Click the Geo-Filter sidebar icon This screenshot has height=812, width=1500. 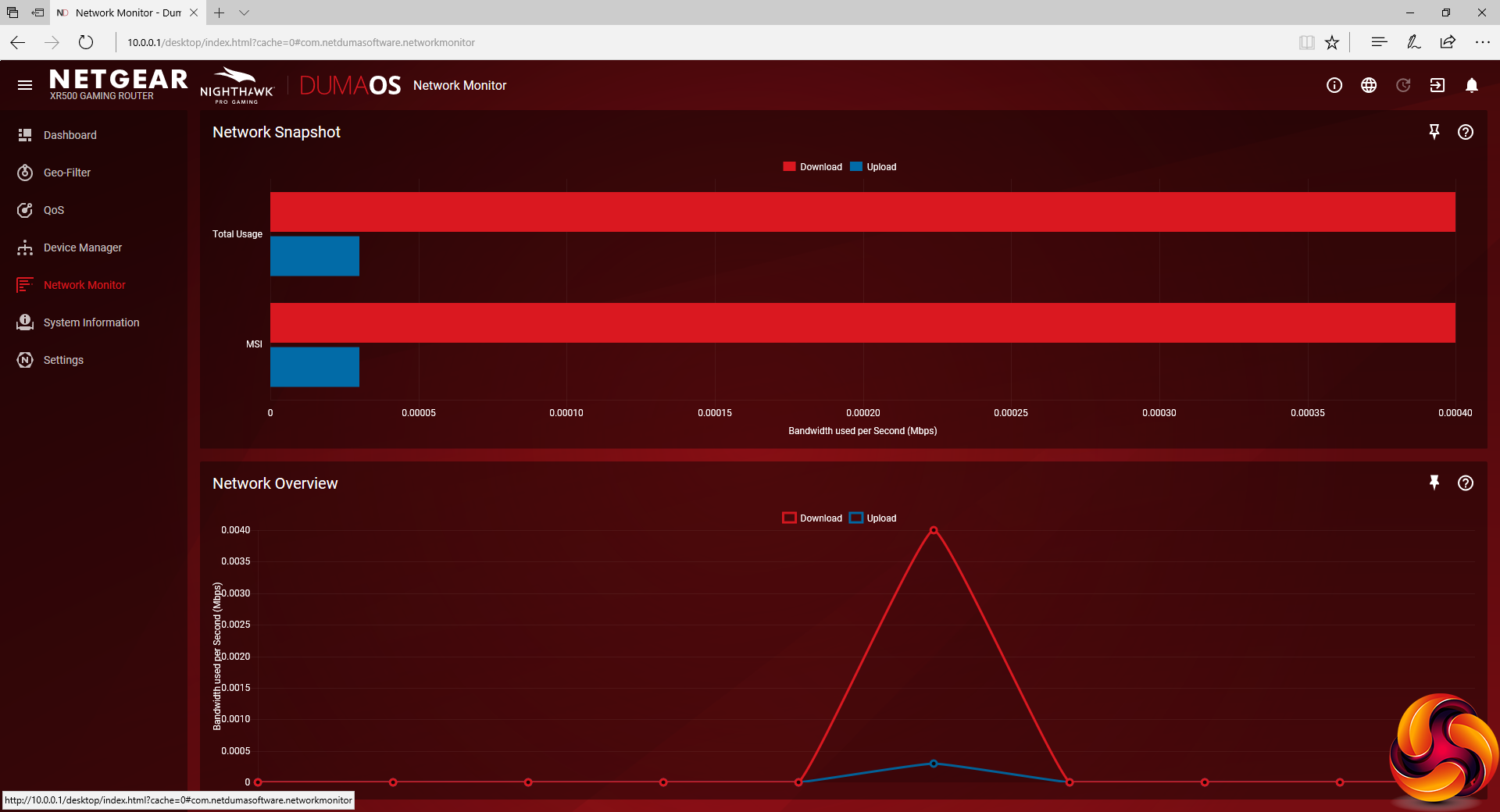(25, 173)
